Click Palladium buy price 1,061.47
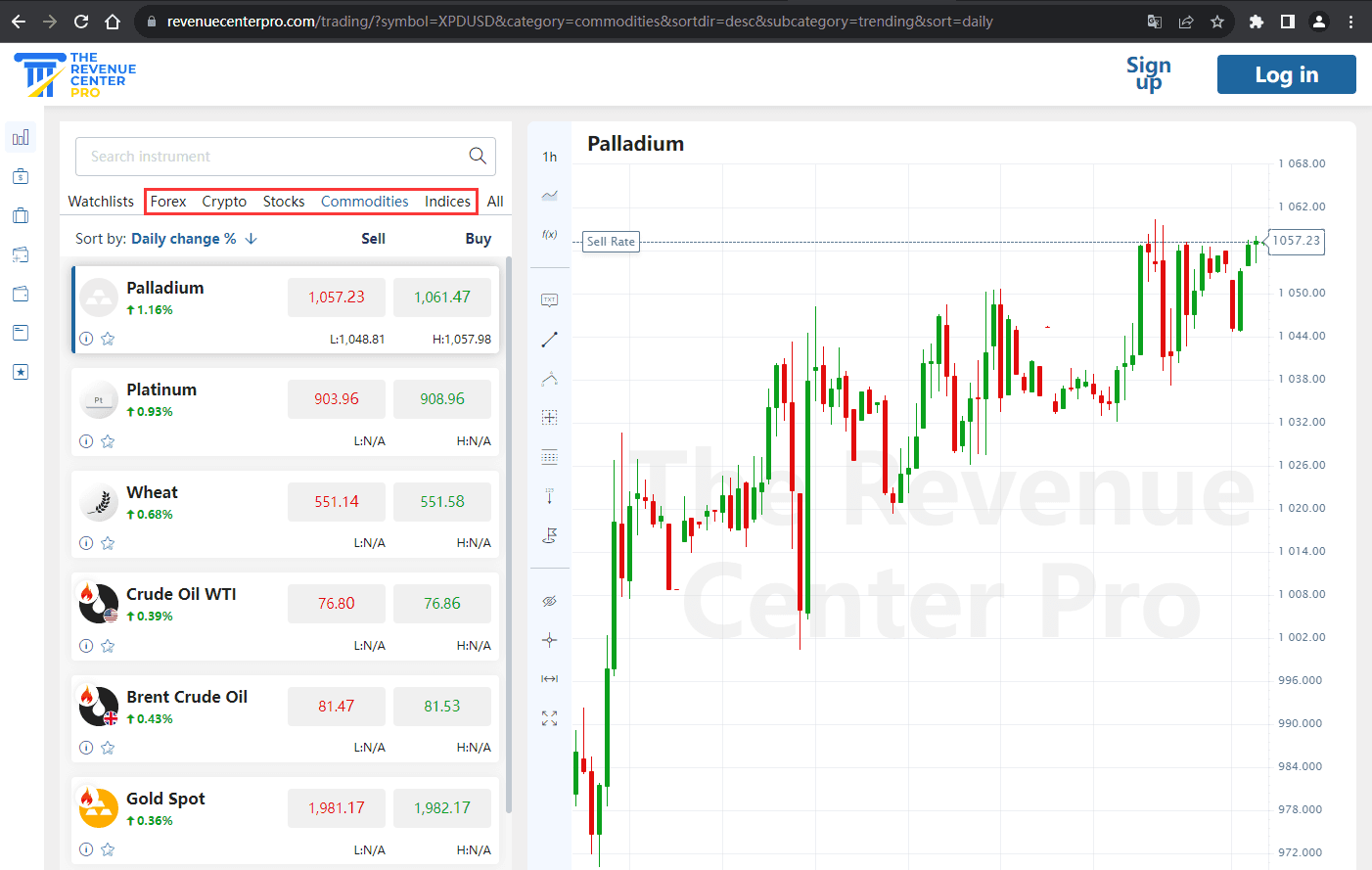The image size is (1372, 870). pyautogui.click(x=442, y=298)
